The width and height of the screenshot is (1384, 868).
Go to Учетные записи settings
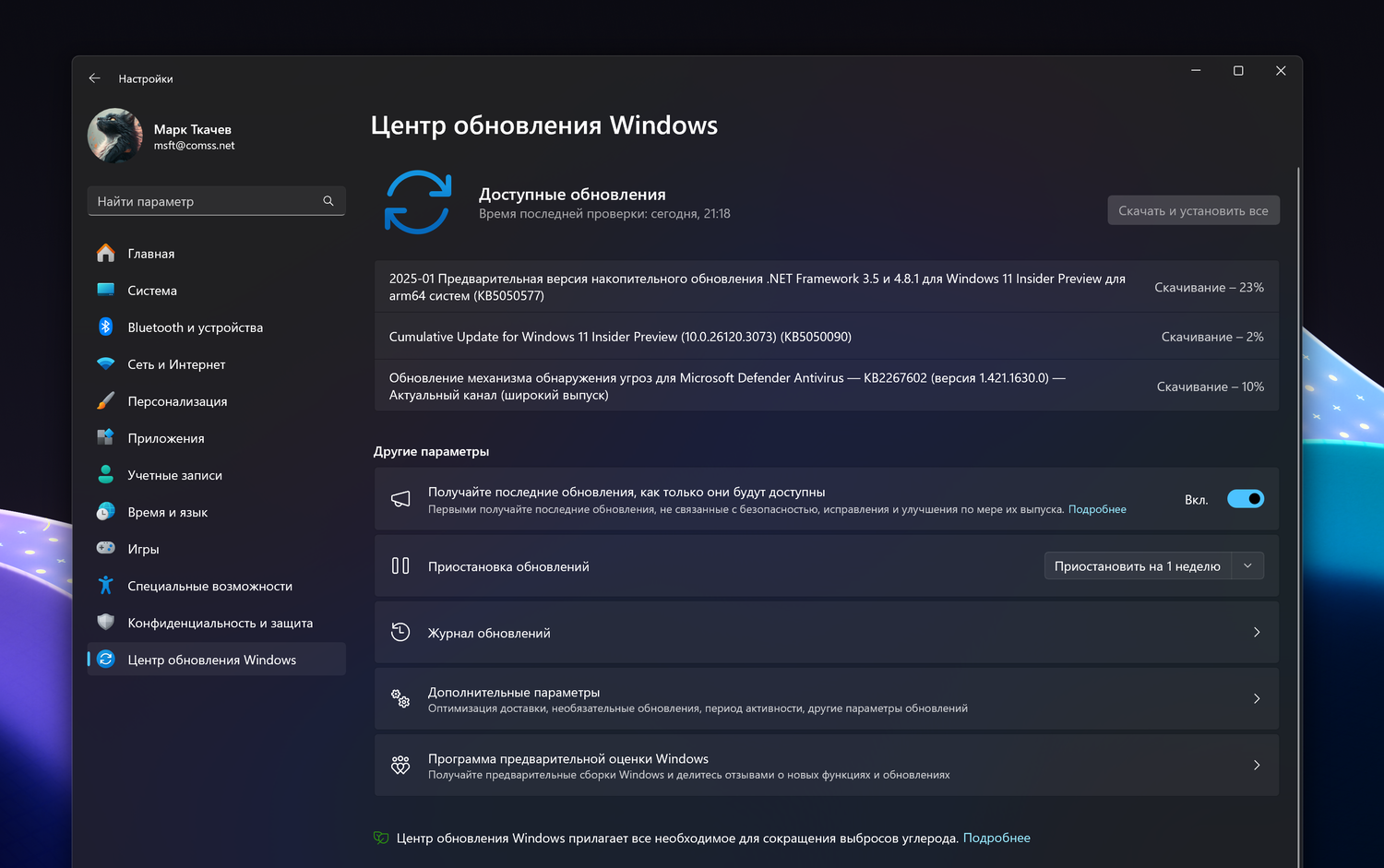(x=174, y=475)
